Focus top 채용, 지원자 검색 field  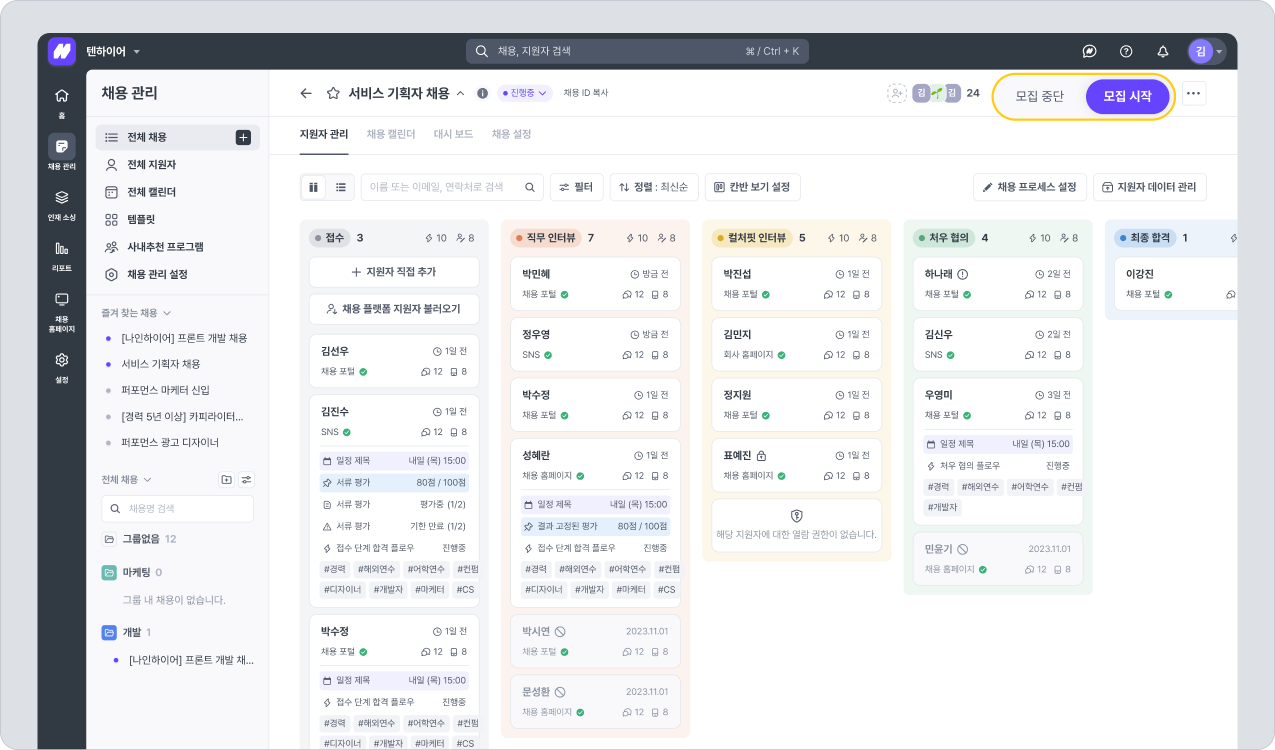(637, 51)
